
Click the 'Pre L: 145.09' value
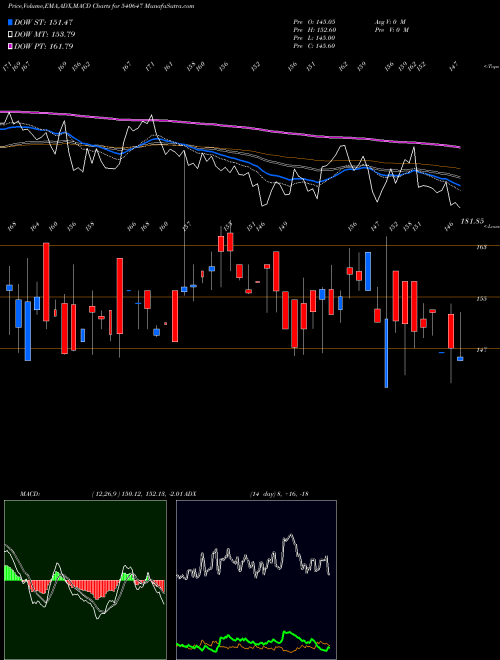tap(314, 38)
